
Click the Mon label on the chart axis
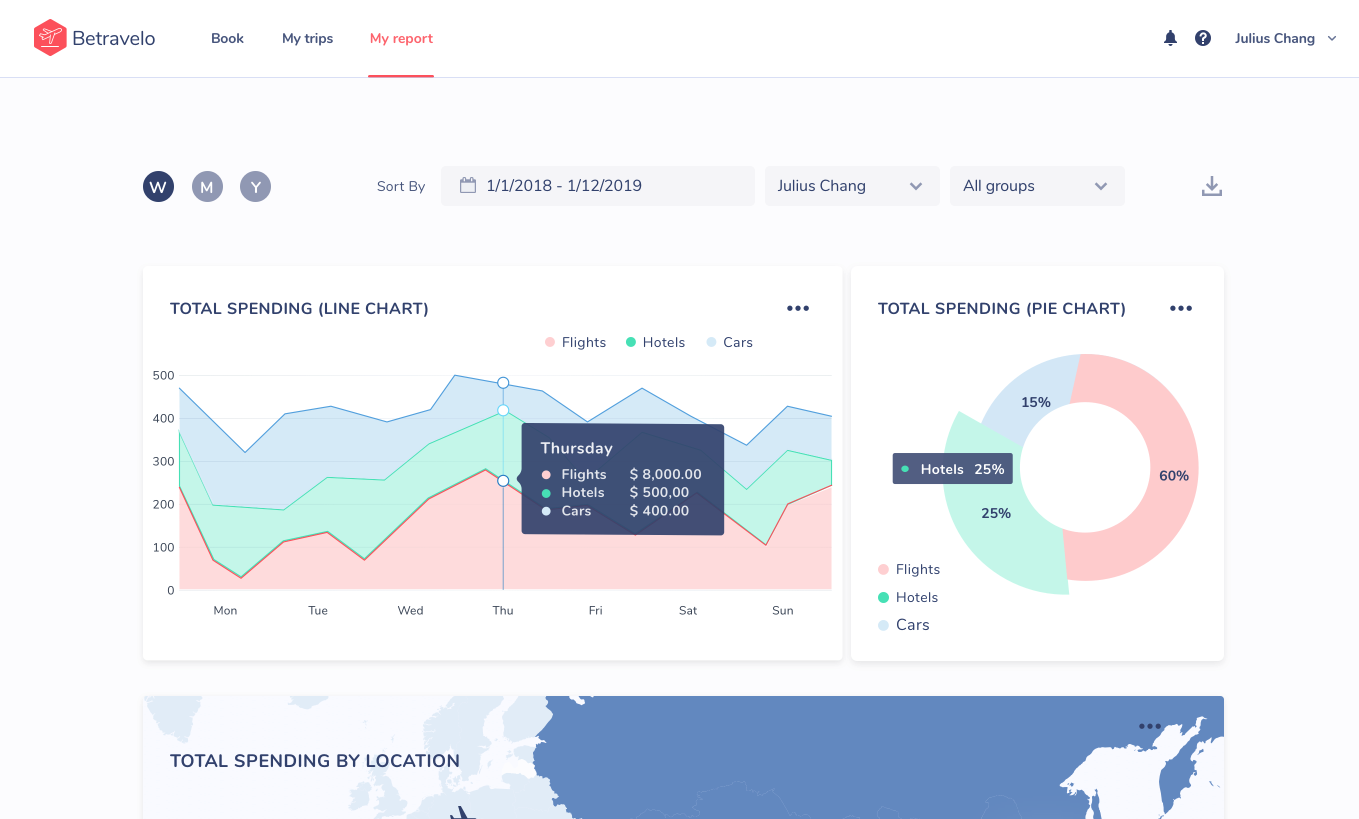point(225,610)
